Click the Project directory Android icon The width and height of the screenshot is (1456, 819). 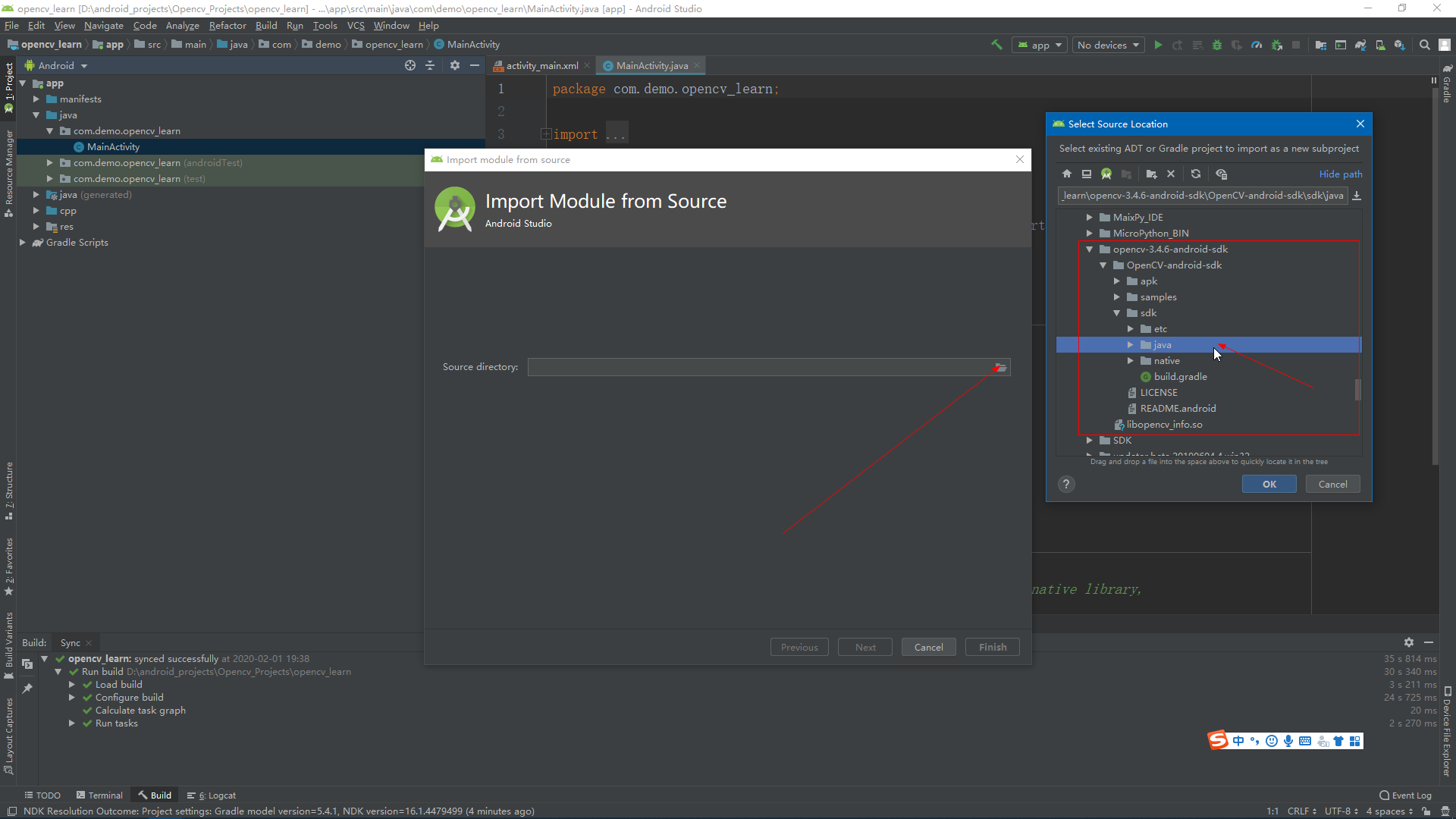(1106, 174)
